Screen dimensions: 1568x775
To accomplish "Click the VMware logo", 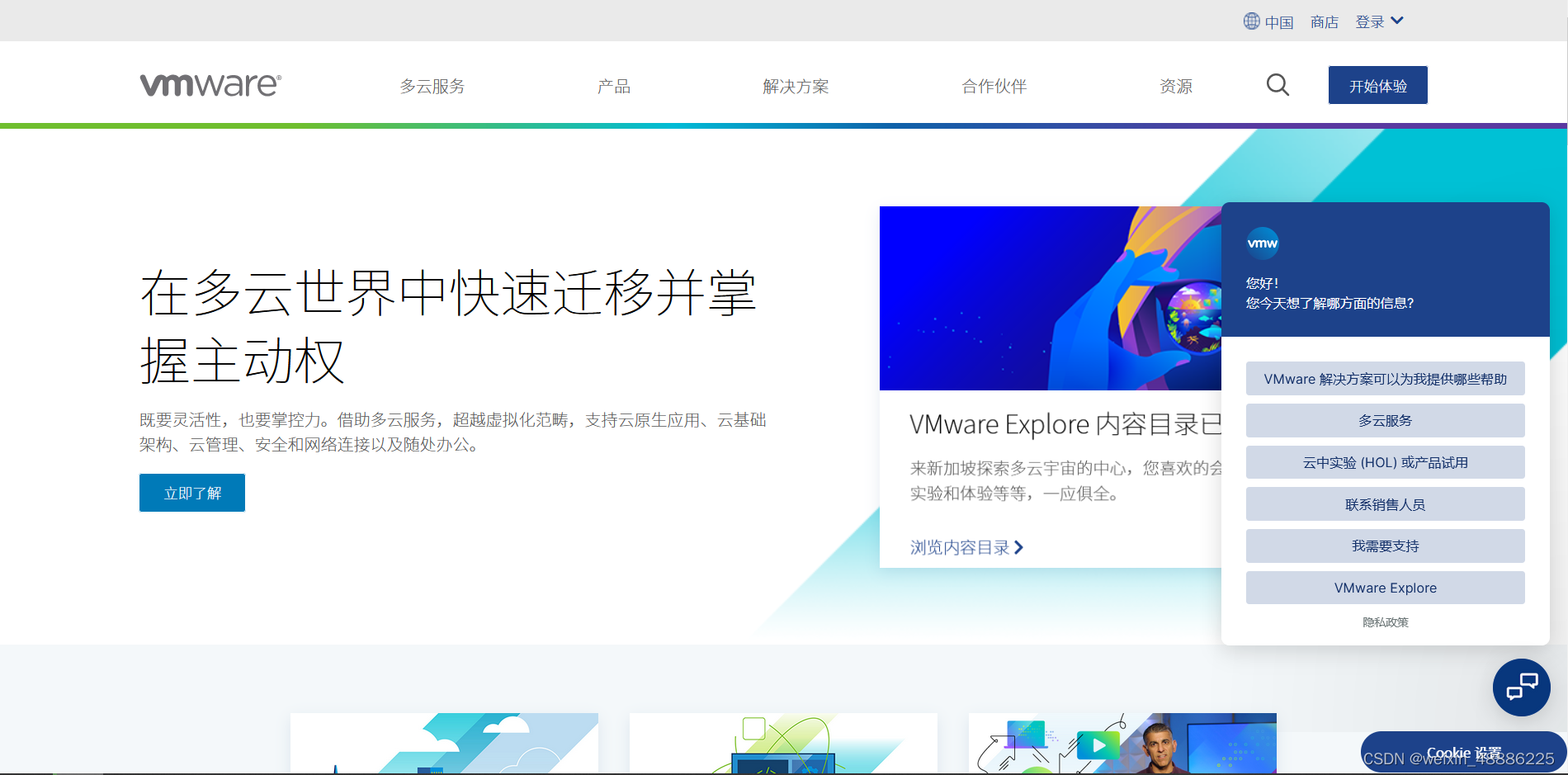I will coord(210,85).
